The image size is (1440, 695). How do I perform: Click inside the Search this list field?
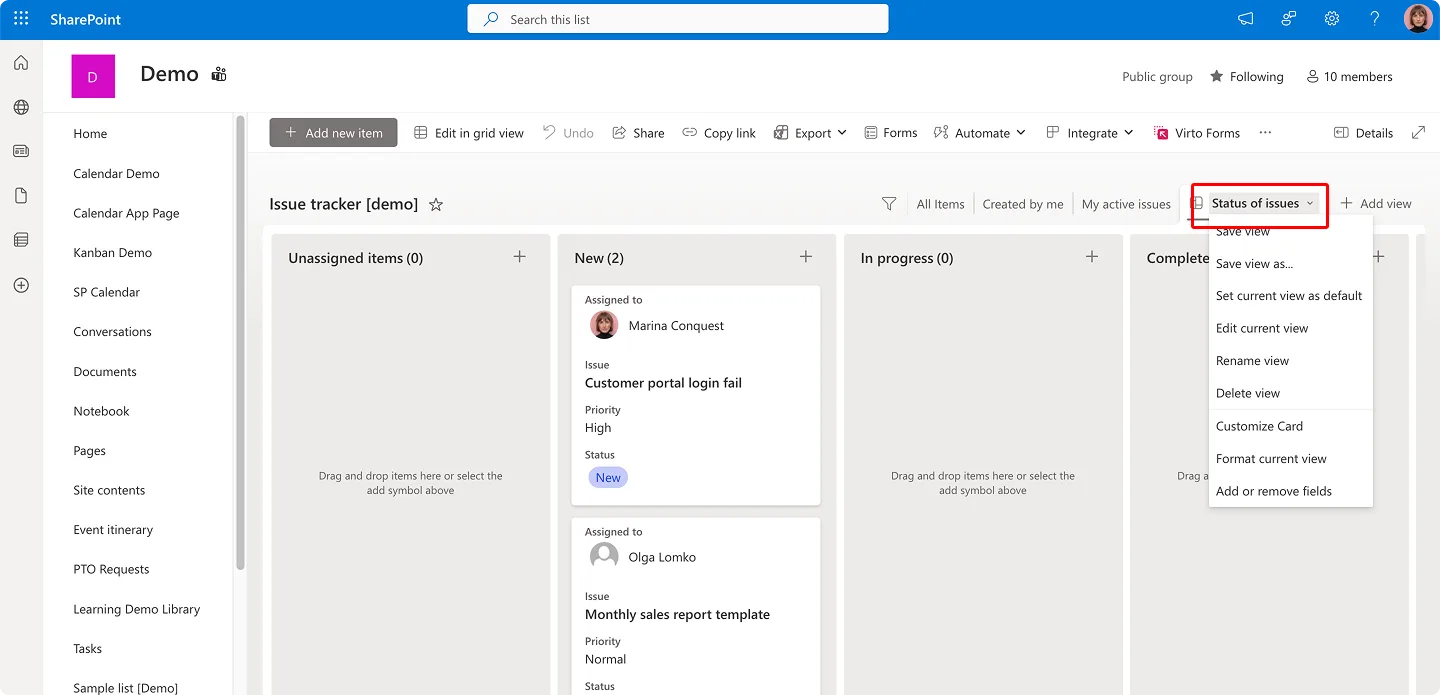[677, 18]
